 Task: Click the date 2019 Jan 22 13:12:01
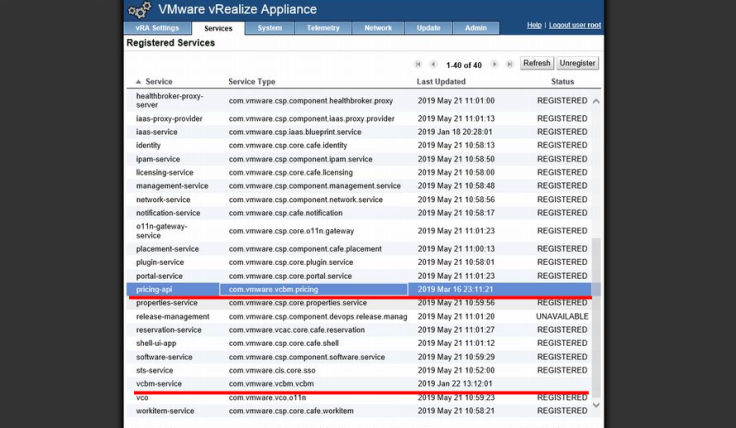coord(455,384)
